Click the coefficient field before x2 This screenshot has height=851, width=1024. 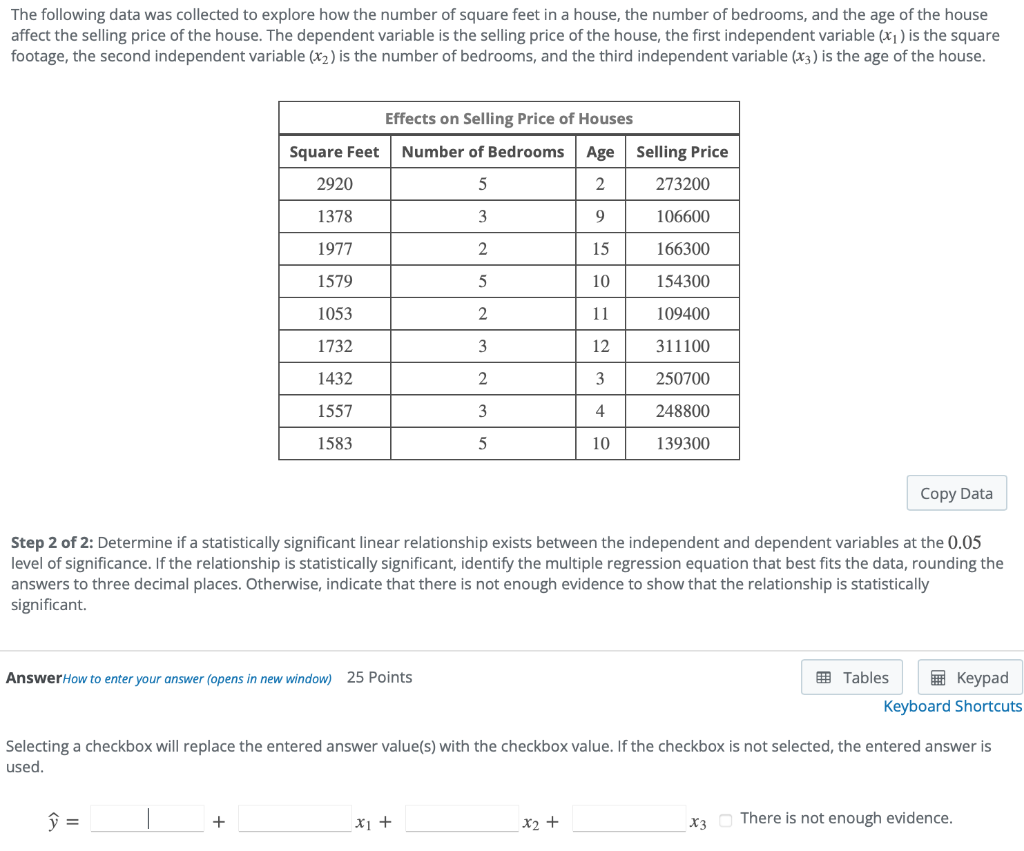(462, 819)
